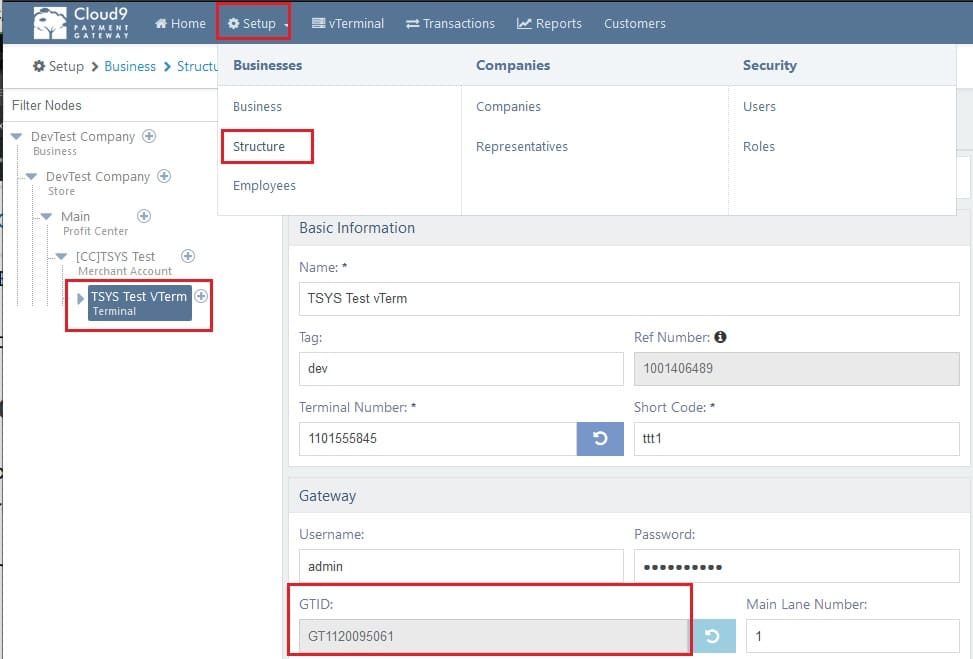
Task: Click the Filter Nodes field
Action: [112, 105]
